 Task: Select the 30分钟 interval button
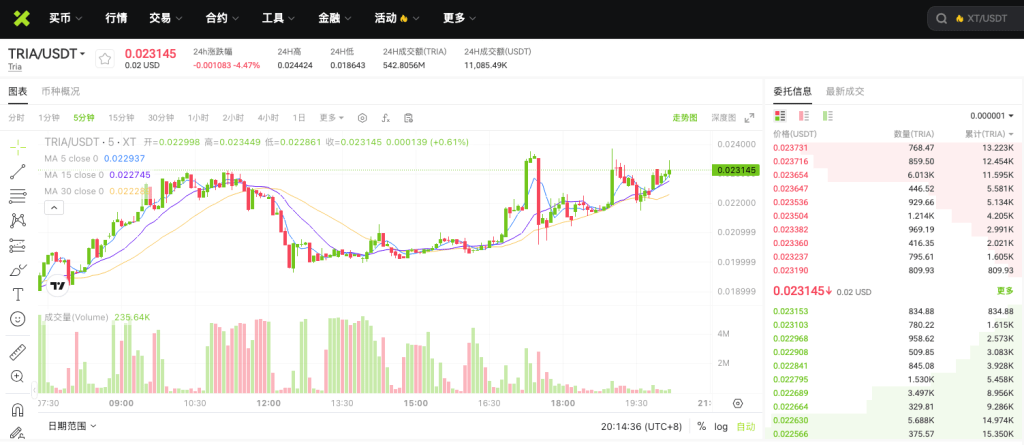[x=161, y=118]
